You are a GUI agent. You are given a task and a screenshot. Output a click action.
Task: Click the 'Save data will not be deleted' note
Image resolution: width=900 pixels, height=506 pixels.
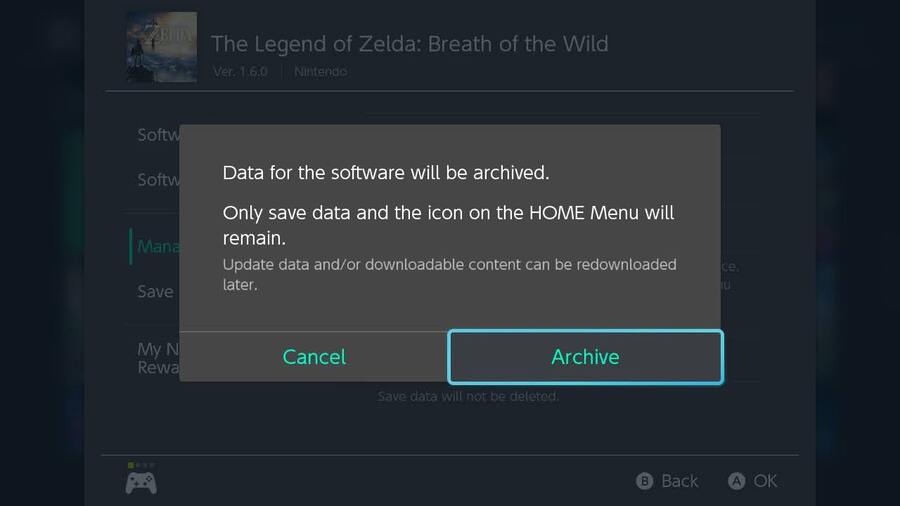coord(468,396)
